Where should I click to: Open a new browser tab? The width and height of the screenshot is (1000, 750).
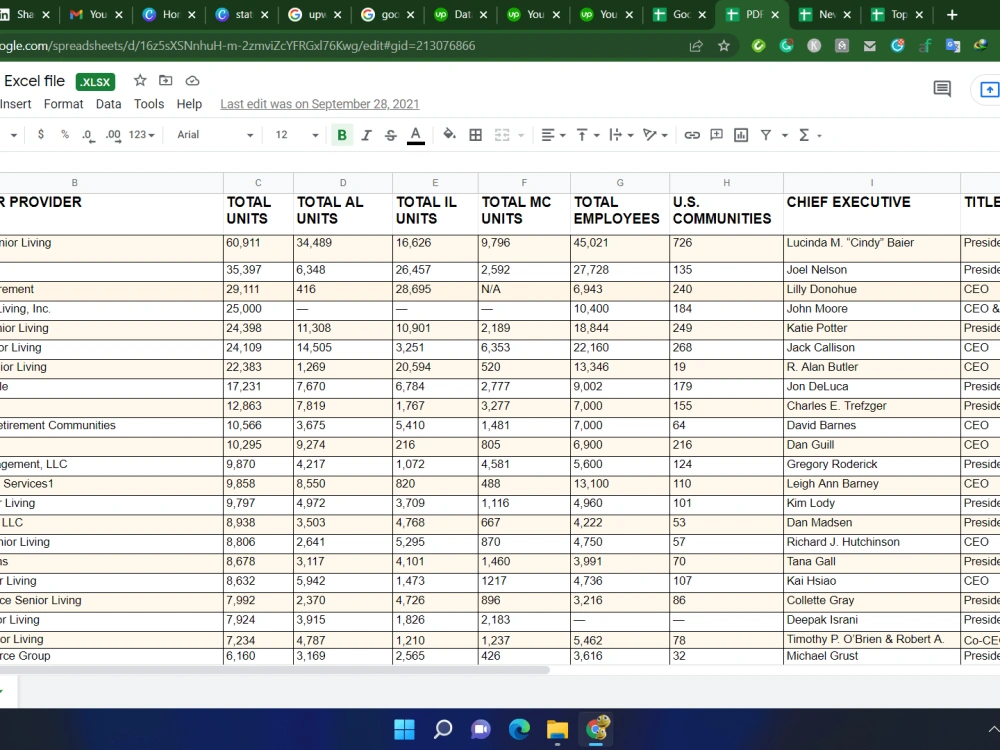[x=952, y=15]
